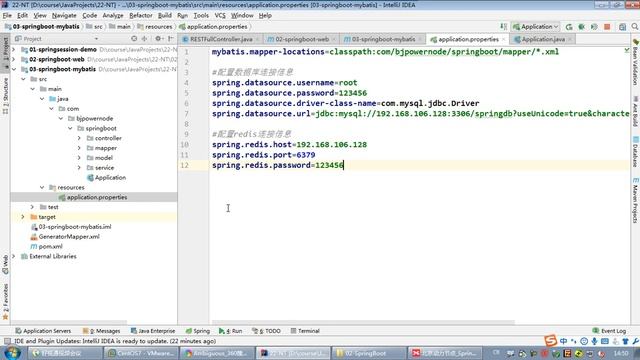Open the Maven Projects side panel

tap(636, 200)
